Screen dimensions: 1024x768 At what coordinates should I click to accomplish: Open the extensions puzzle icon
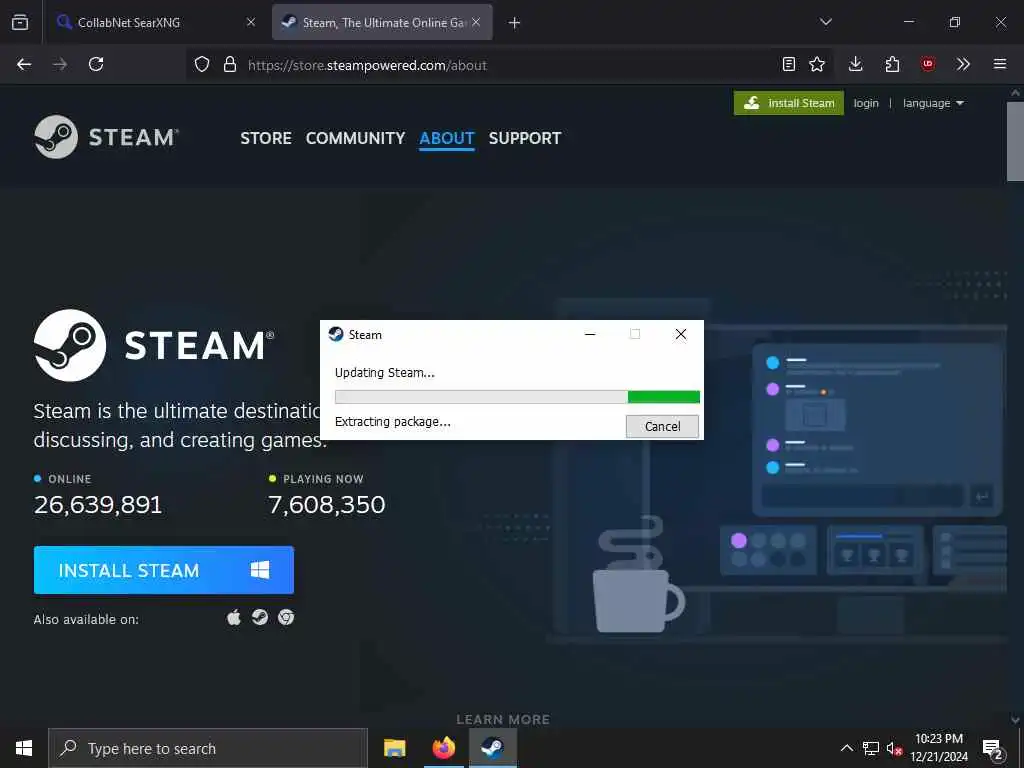pyautogui.click(x=892, y=64)
